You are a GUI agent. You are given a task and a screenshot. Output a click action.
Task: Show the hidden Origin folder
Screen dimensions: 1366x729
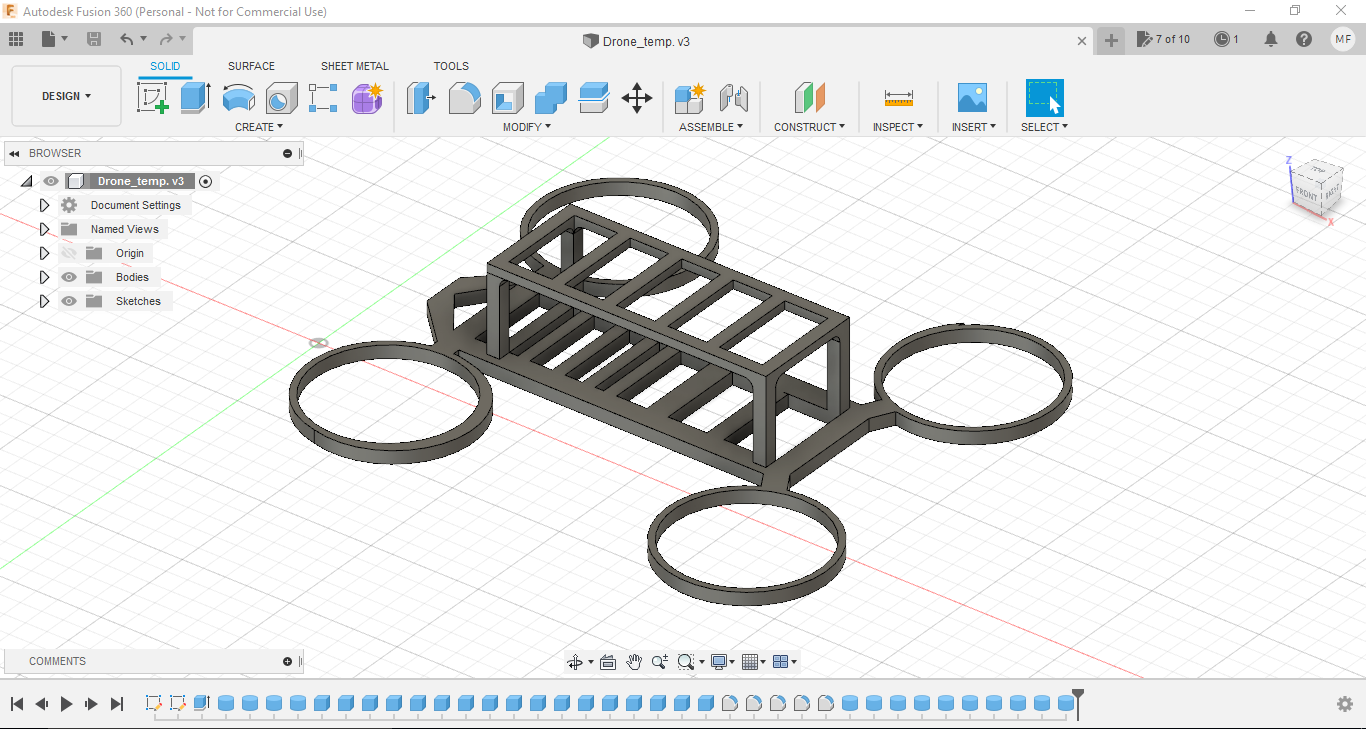(x=69, y=253)
